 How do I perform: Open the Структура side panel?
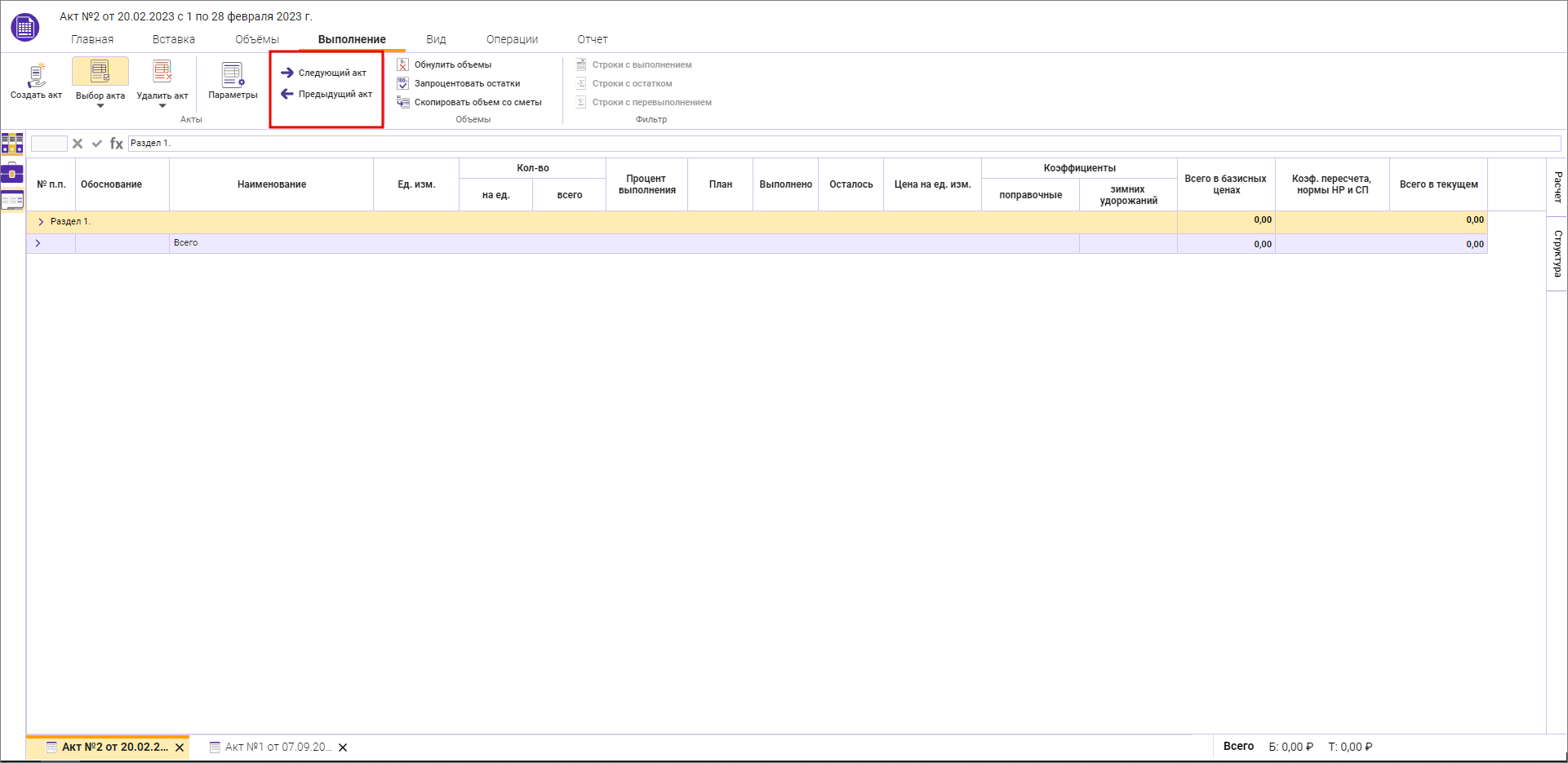tap(1557, 253)
